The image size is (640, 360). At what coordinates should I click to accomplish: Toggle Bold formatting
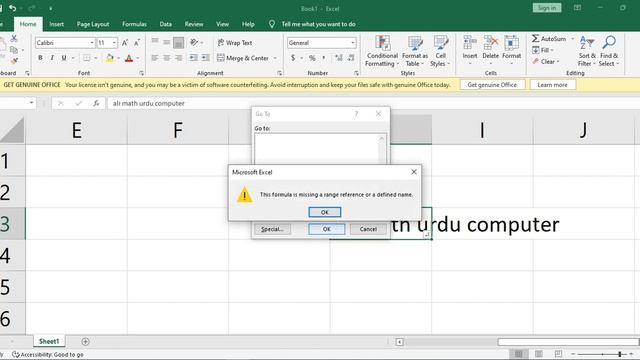(40, 58)
